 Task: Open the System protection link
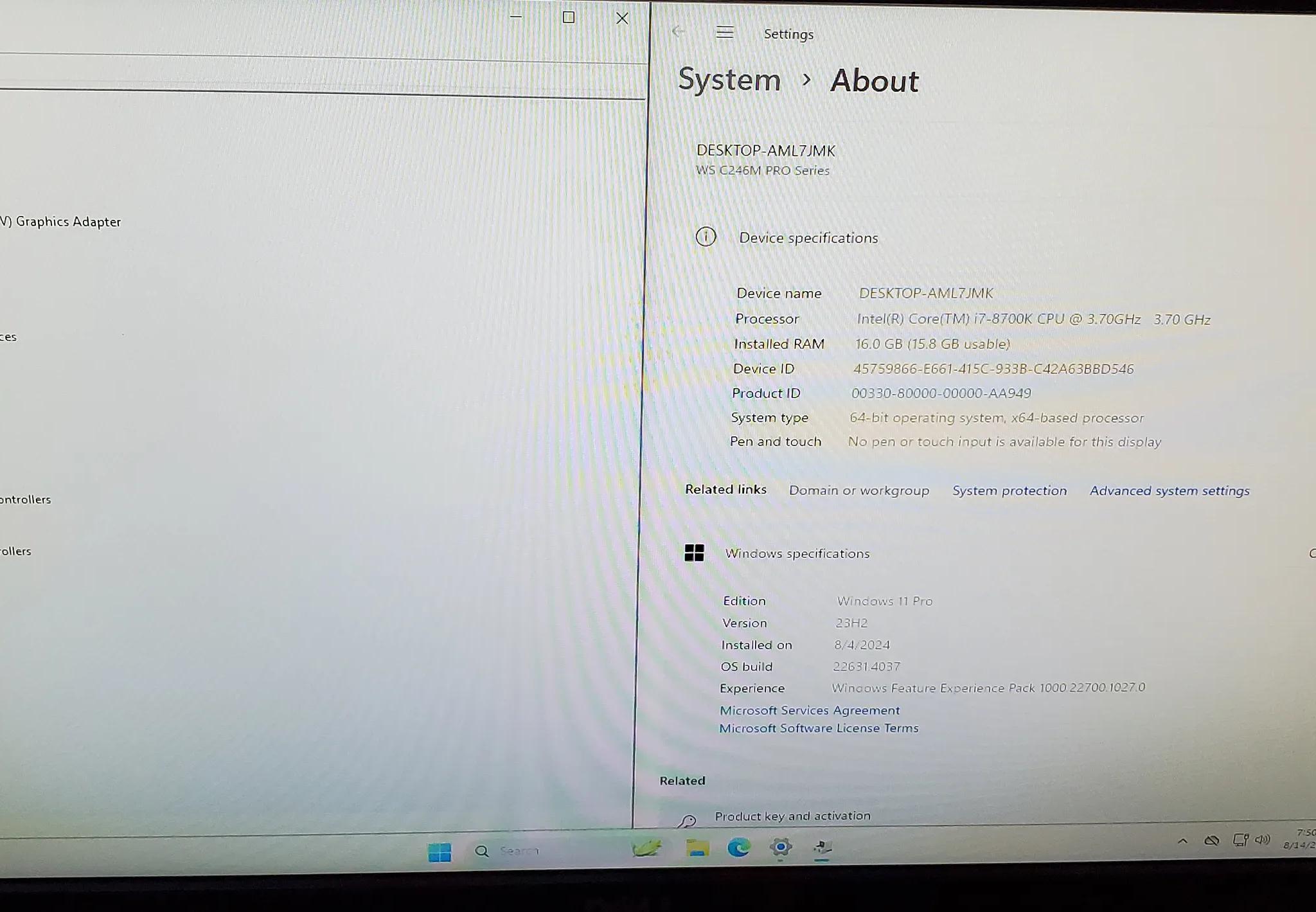[1009, 490]
